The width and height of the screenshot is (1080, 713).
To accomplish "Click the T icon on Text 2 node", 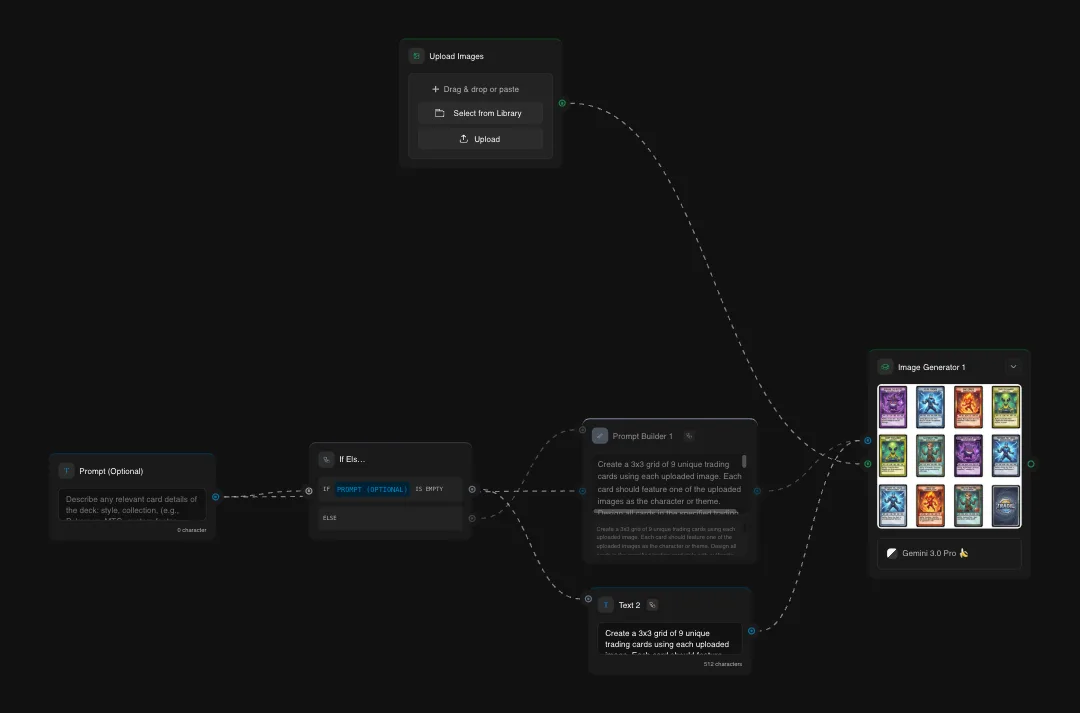I will point(606,604).
